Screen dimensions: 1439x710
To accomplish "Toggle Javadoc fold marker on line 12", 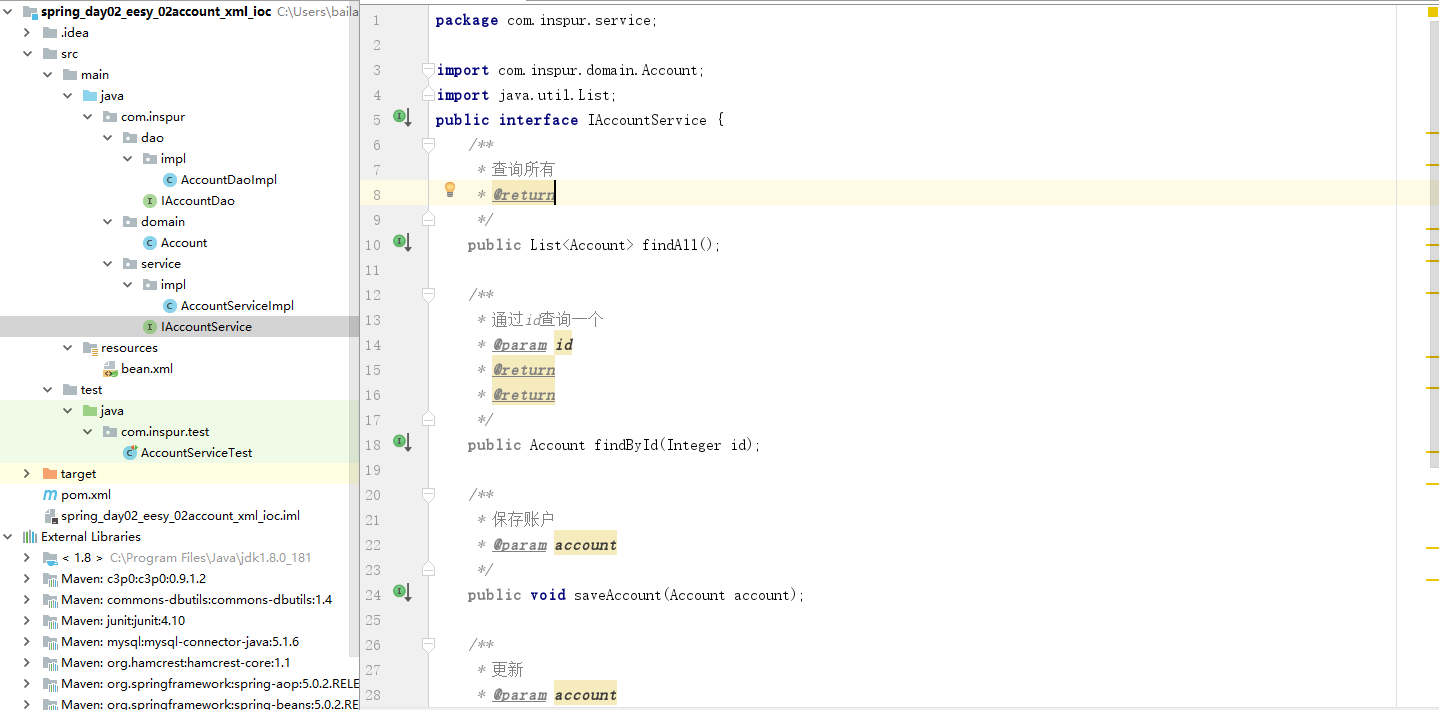I will [429, 294].
